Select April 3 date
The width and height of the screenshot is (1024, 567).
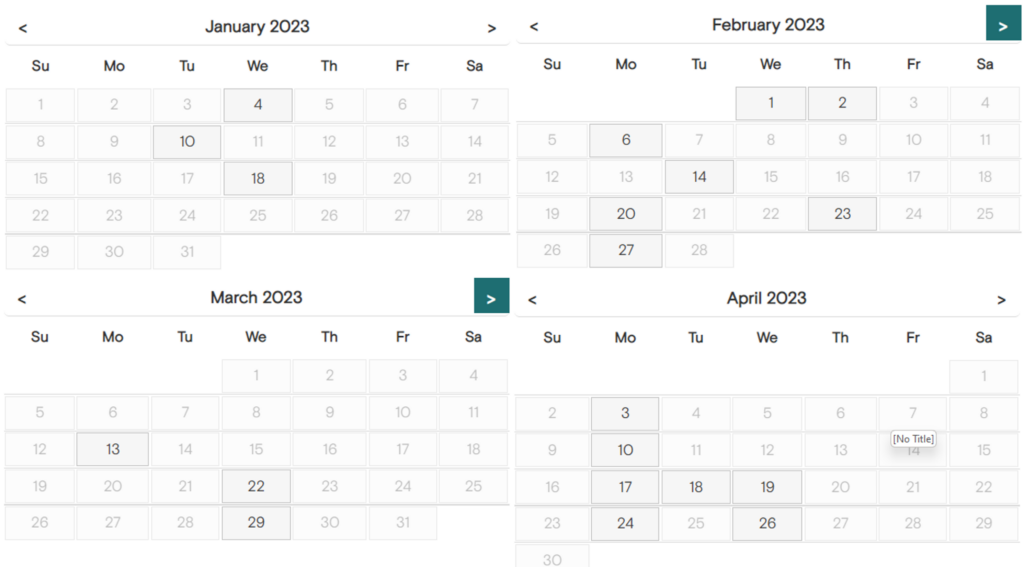click(625, 413)
